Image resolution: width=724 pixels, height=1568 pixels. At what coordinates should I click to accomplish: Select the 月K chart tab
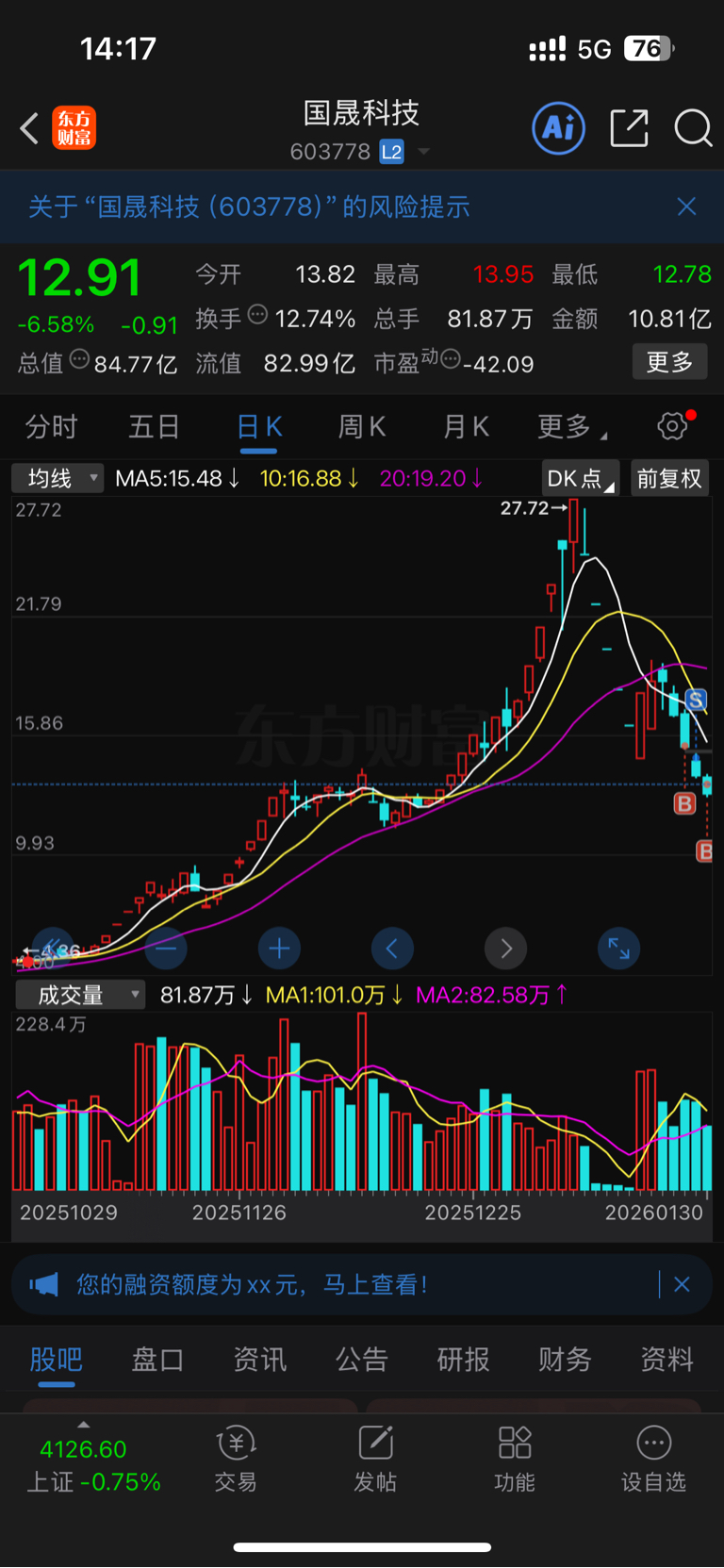[466, 427]
